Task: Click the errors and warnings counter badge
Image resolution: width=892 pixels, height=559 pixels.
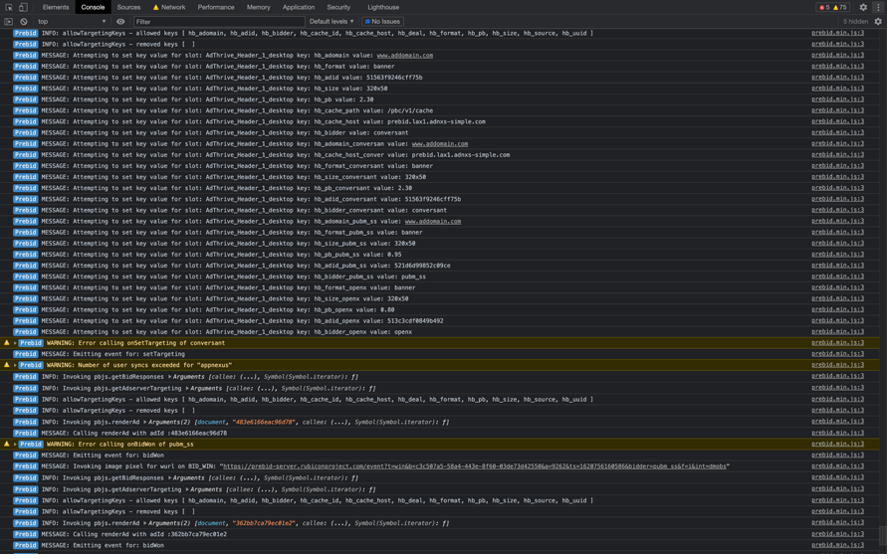Action: [833, 7]
